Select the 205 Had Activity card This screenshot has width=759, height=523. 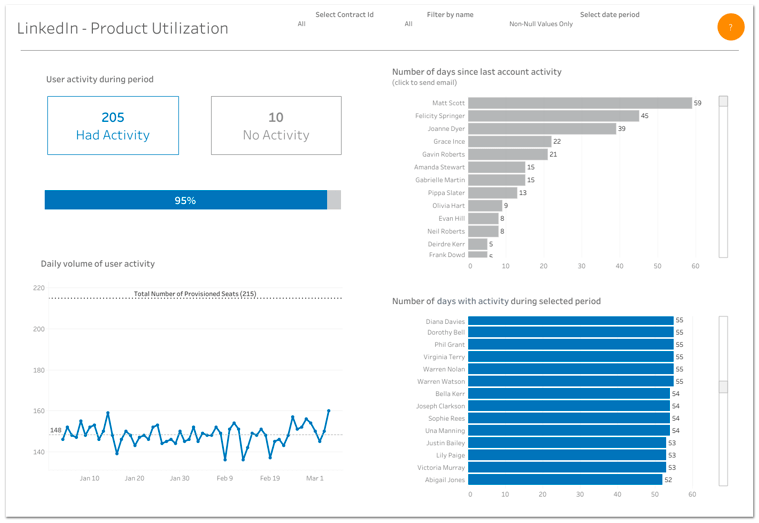[113, 125]
